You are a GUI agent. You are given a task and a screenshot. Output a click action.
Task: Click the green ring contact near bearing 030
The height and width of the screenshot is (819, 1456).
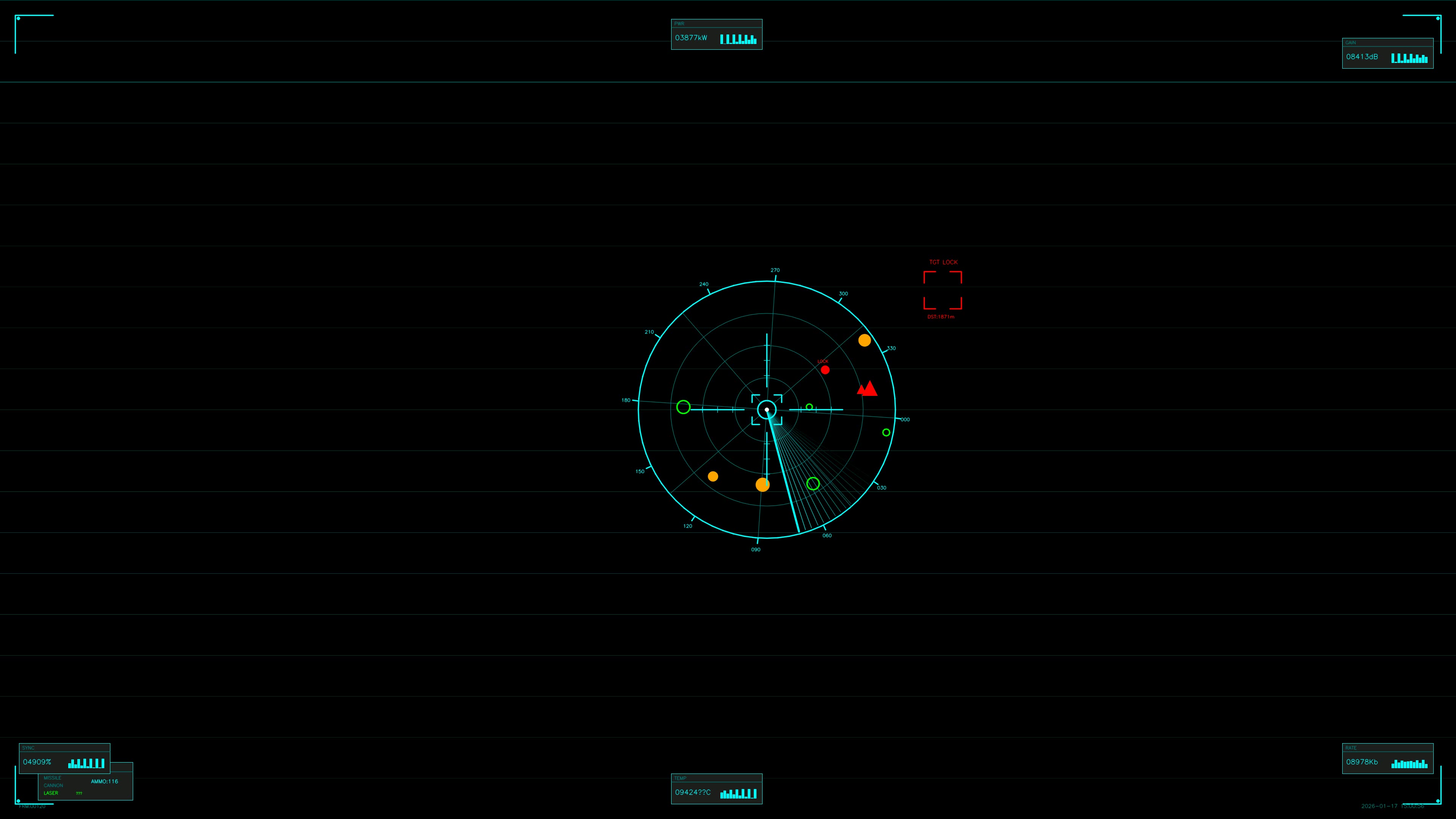[813, 483]
